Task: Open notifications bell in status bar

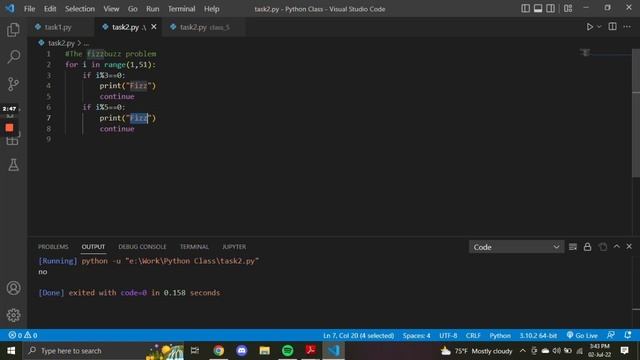Action: tap(628, 335)
